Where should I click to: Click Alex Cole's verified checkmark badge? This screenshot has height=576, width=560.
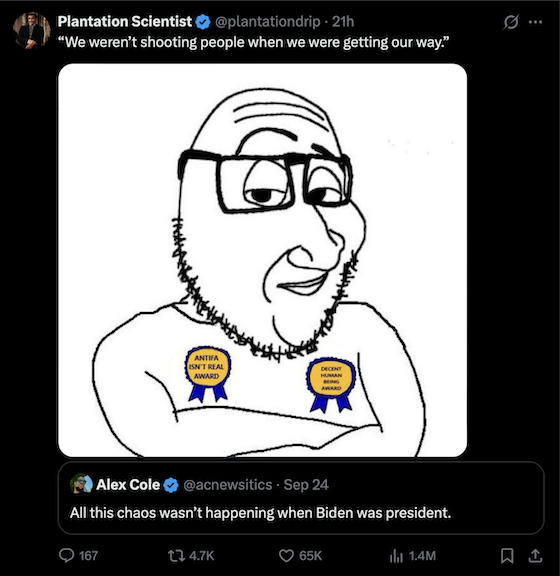click(x=171, y=485)
